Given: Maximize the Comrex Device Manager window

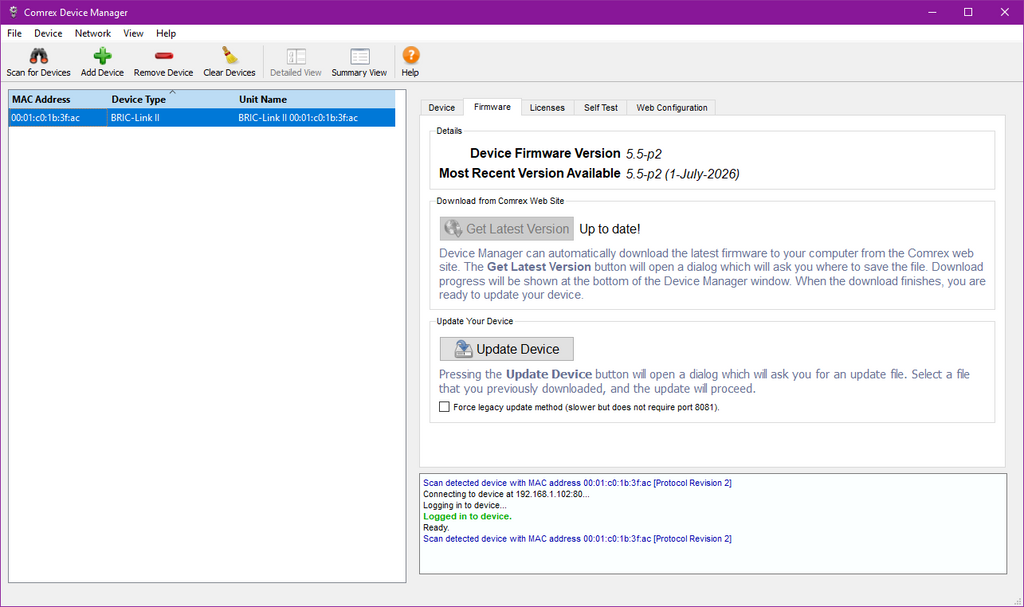Looking at the screenshot, I should (968, 12).
